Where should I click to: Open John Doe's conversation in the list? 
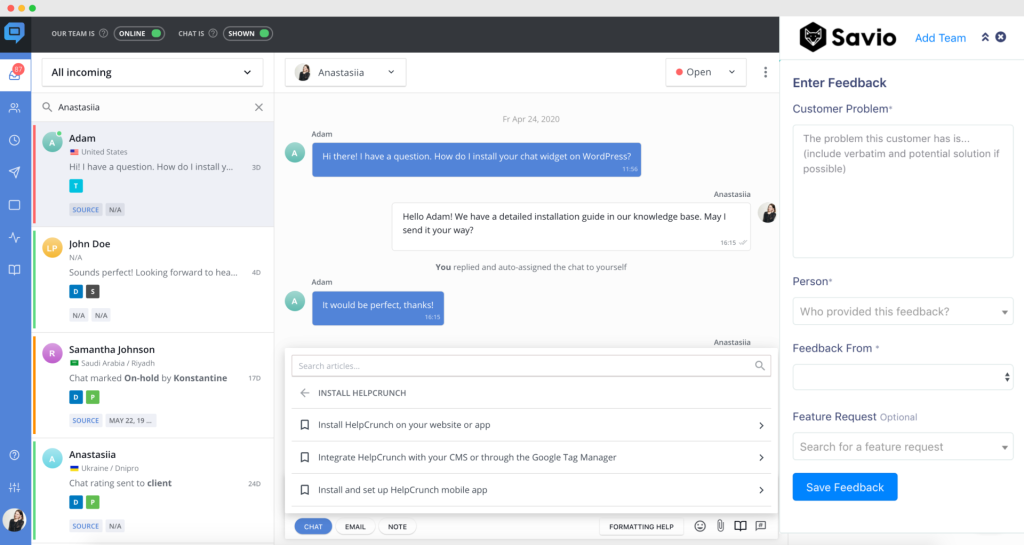point(153,279)
